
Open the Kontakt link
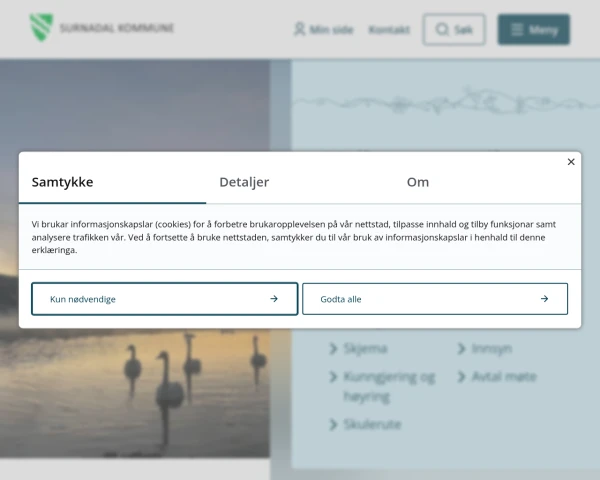coord(389,29)
